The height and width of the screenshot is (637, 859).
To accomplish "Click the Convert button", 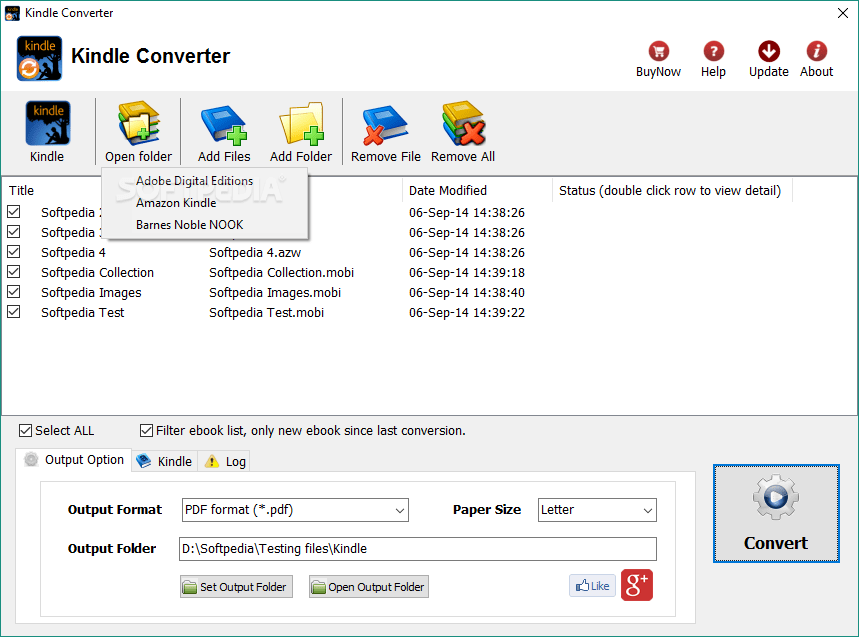I will [x=776, y=513].
